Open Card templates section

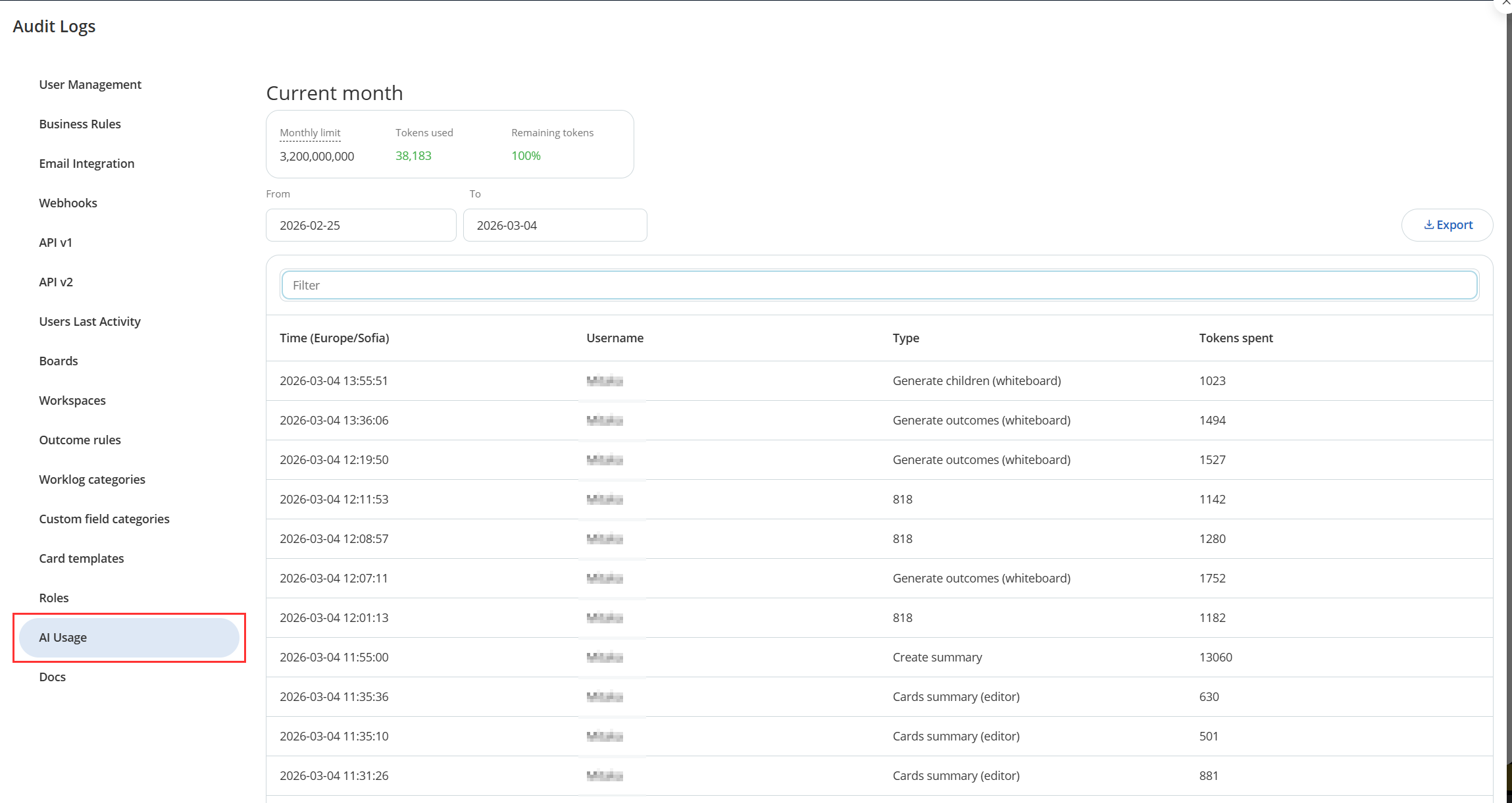[81, 558]
